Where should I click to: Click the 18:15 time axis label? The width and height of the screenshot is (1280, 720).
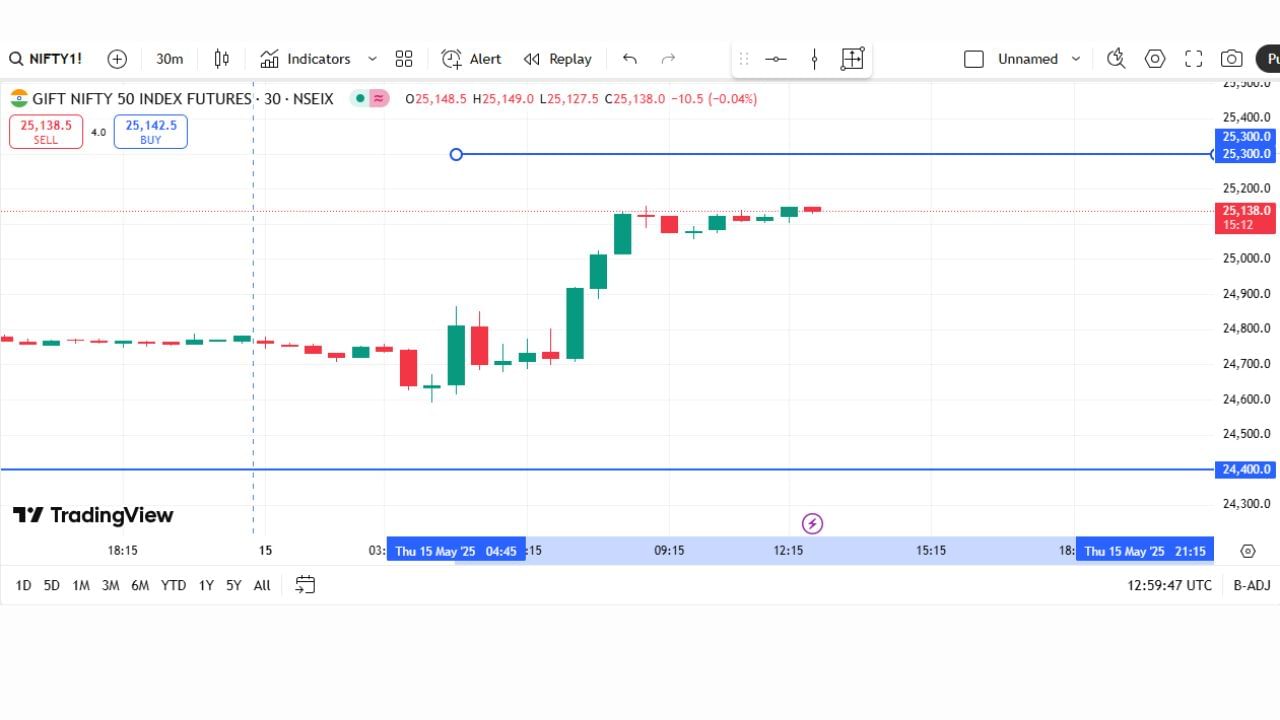[x=122, y=551]
